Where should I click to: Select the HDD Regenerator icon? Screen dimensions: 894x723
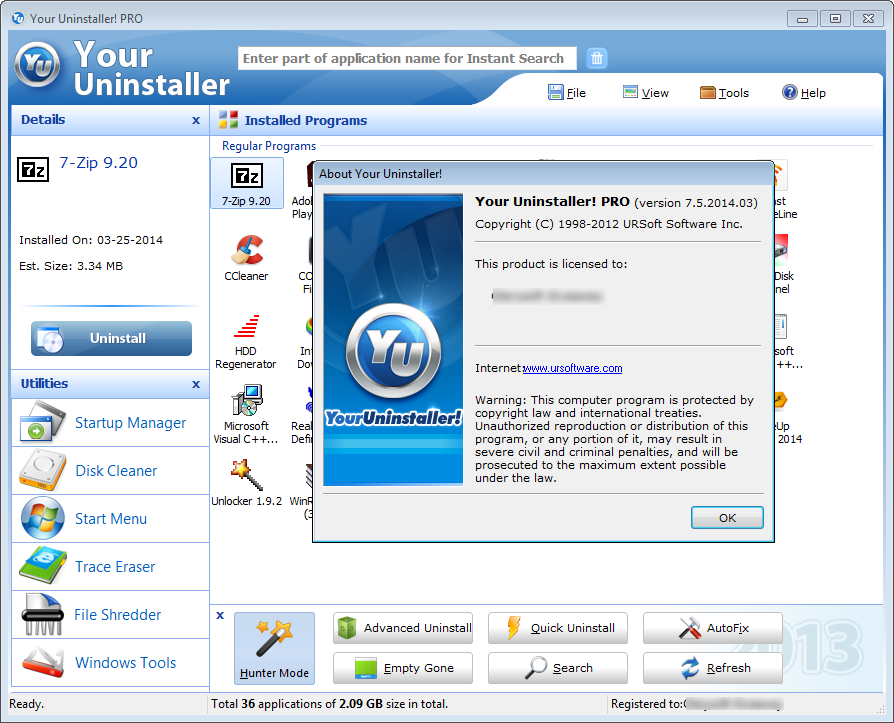pos(246,327)
